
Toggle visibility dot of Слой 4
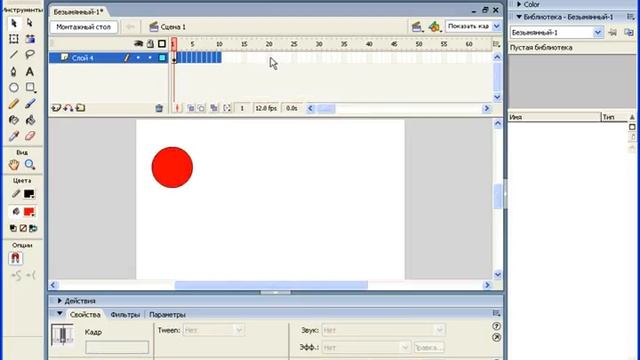pyautogui.click(x=138, y=58)
